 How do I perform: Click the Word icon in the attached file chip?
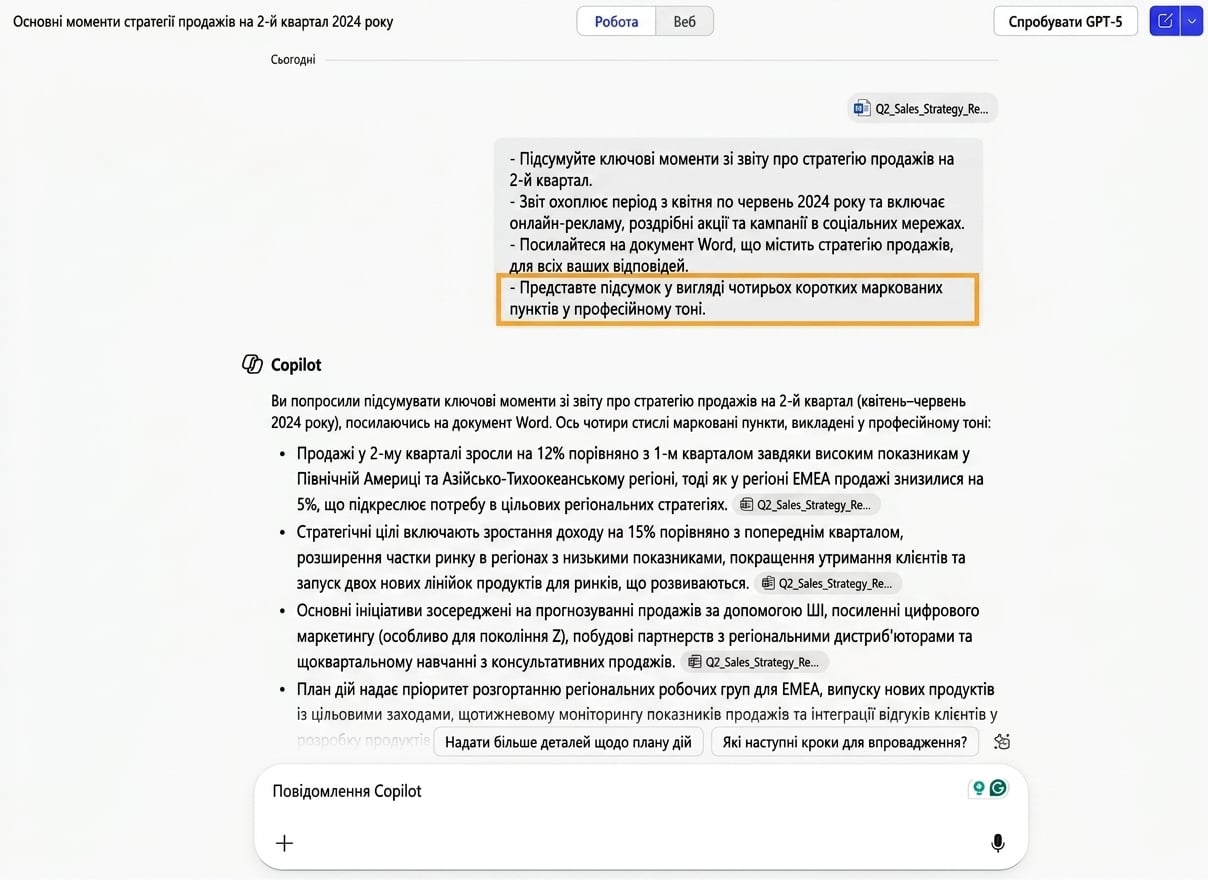point(862,109)
